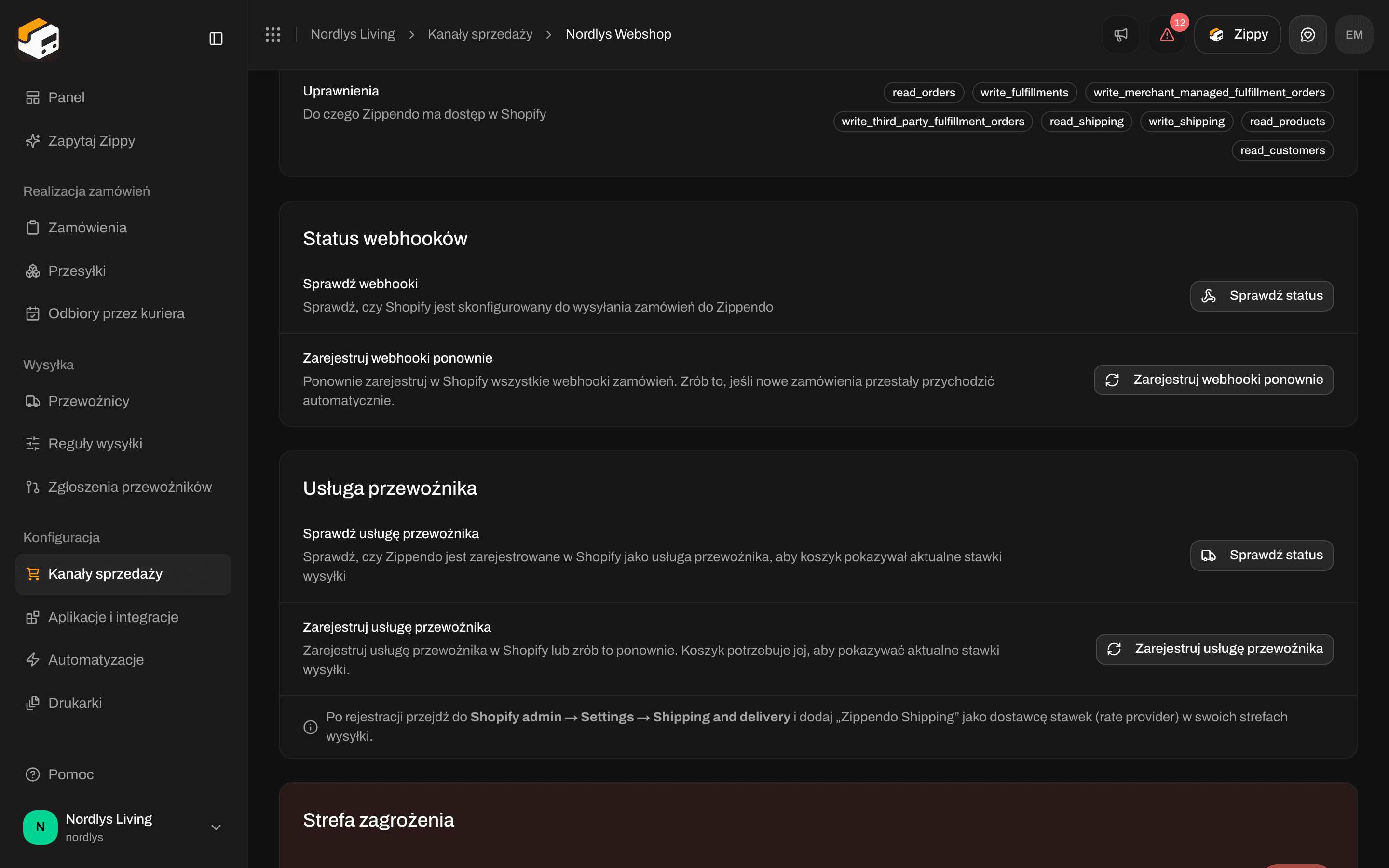
Task: Open Reguły wysyłki in sidebar
Action: [x=123, y=444]
